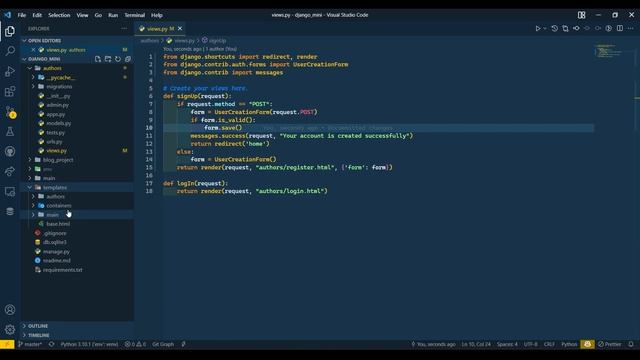This screenshot has width=640, height=360.
Task: Open the Run and Debug view
Action: click(x=10, y=71)
